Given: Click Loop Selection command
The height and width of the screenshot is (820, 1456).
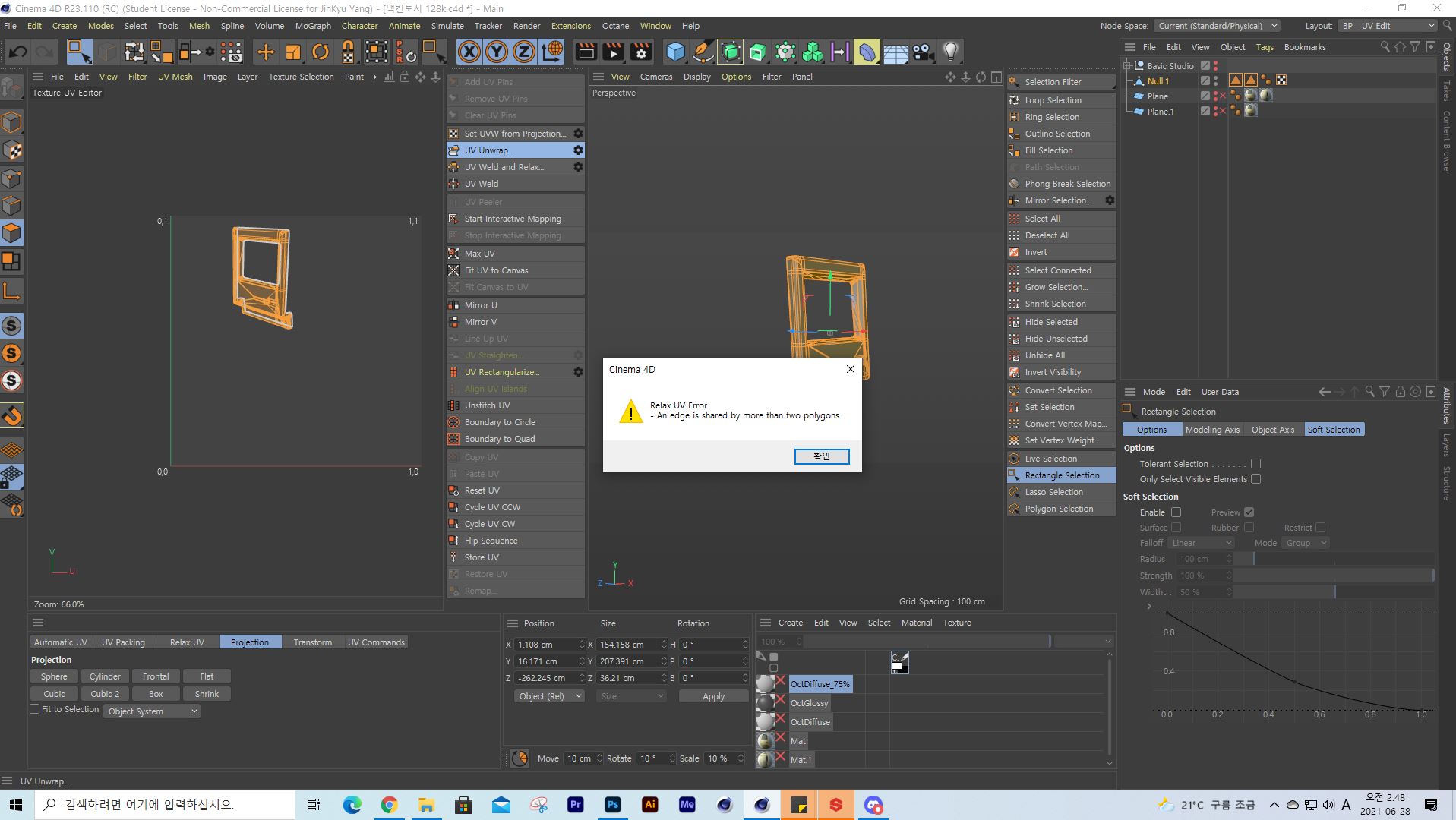Looking at the screenshot, I should tap(1062, 100).
